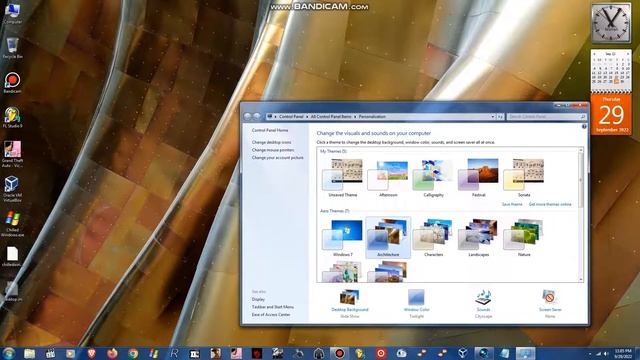
Task: Apply the Landscapes Aero theme
Action: (479, 238)
